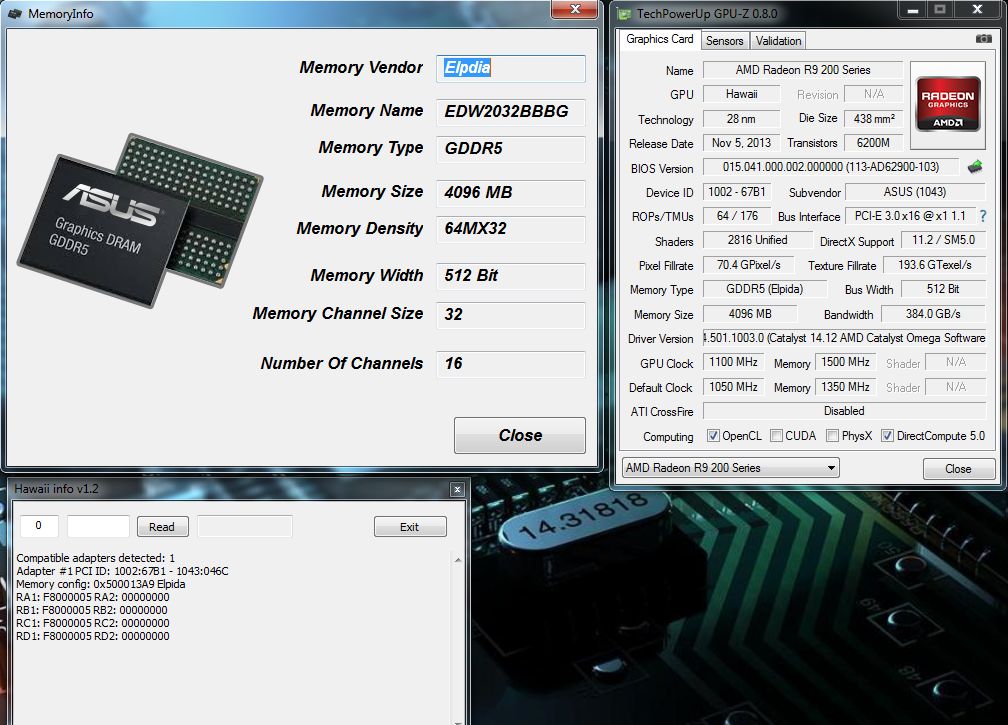This screenshot has width=1008, height=725.
Task: Click the Memory Name field EDW2032BBBG
Action: [511, 111]
